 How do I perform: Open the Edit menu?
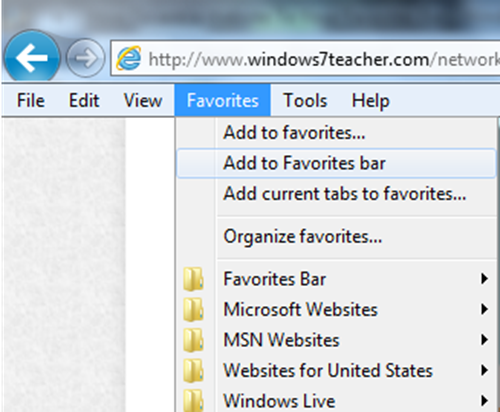84,100
